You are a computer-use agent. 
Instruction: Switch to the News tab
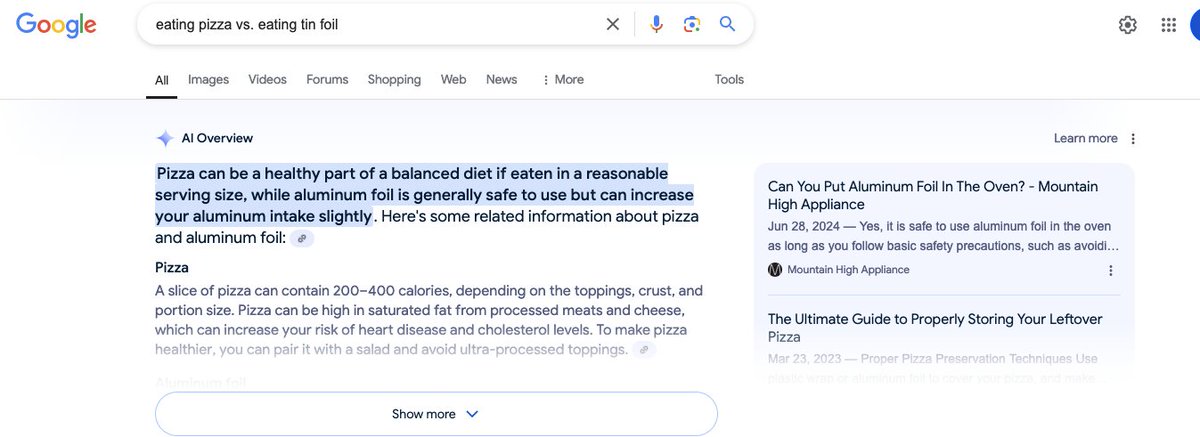(502, 80)
